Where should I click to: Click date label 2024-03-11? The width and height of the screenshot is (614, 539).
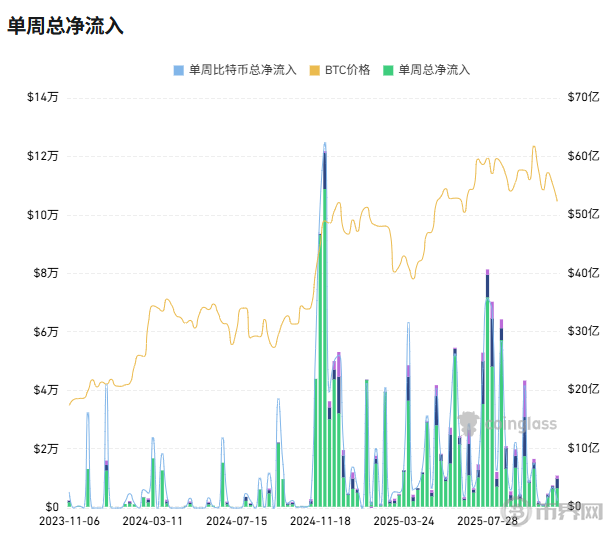pyautogui.click(x=153, y=521)
